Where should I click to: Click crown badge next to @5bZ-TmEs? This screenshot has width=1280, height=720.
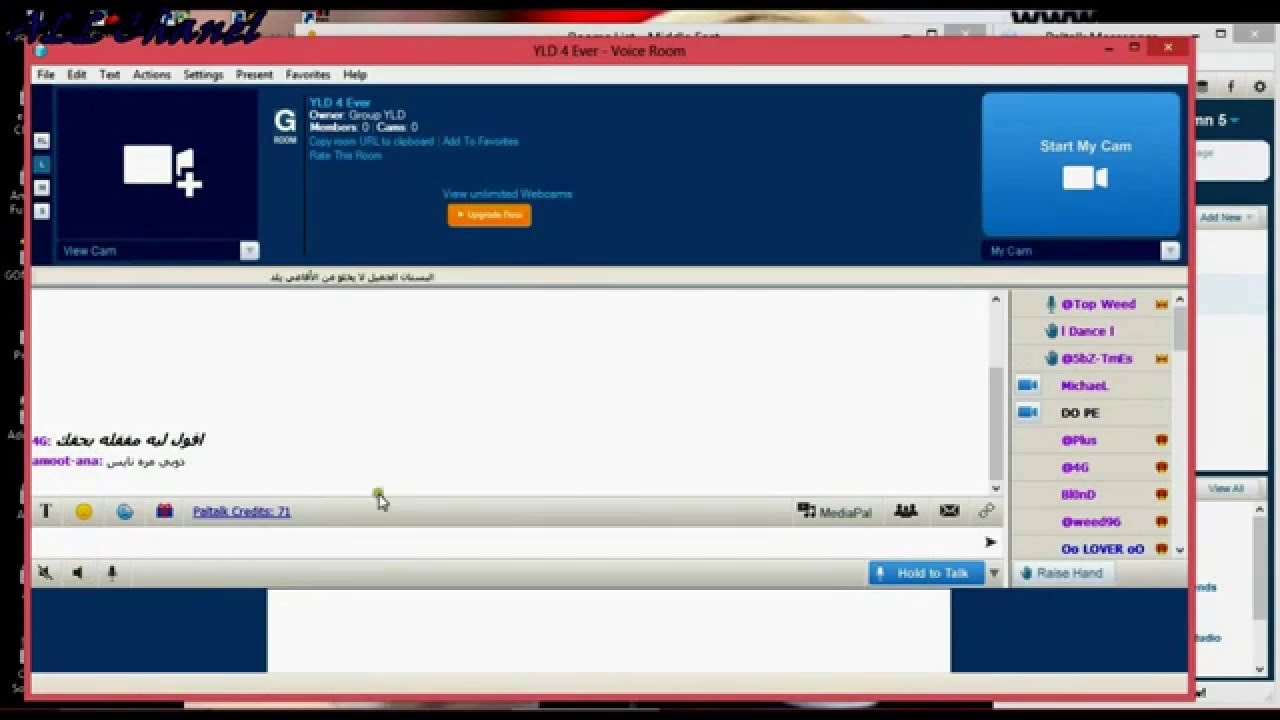point(1162,358)
